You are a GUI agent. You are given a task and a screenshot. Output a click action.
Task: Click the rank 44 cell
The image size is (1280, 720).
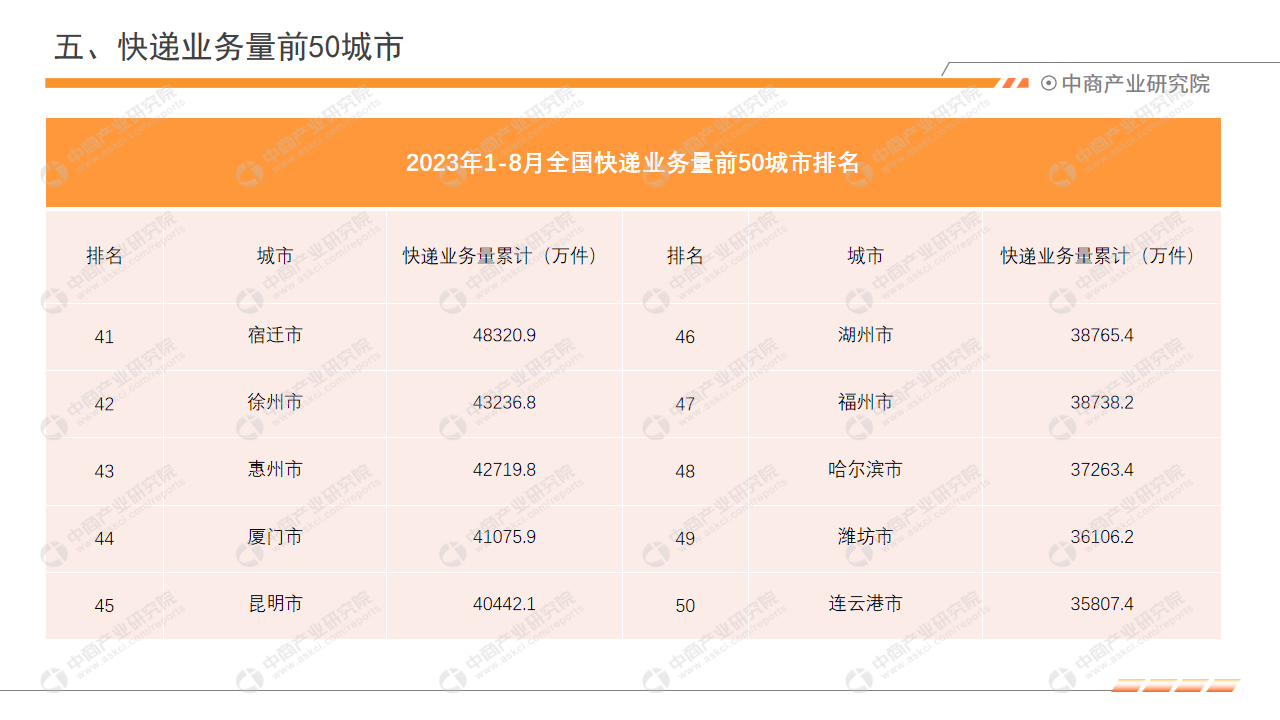[x=104, y=539]
